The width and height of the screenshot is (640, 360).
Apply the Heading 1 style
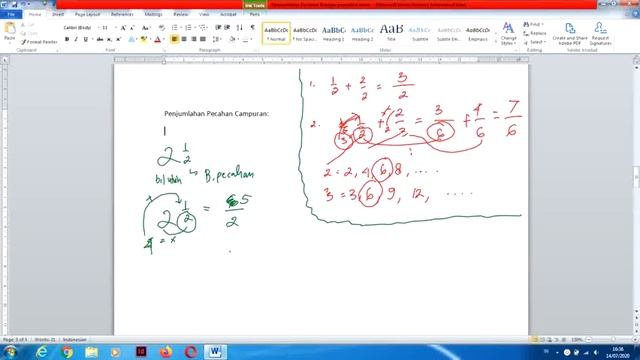333,33
